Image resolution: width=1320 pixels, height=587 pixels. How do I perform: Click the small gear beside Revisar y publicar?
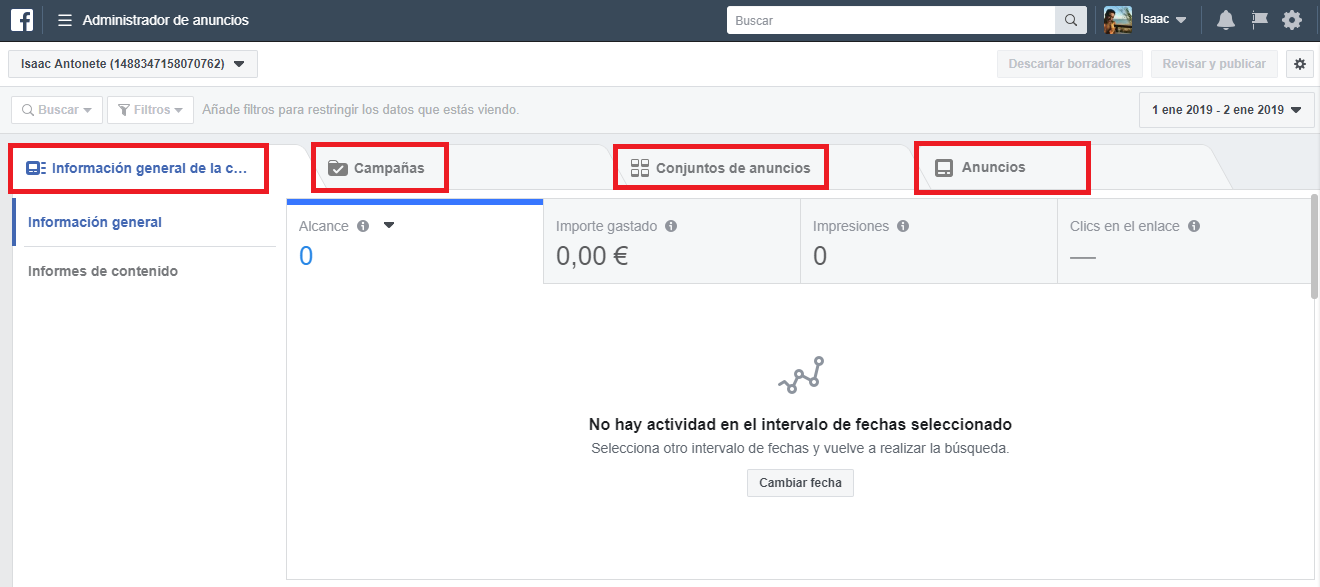(1299, 64)
